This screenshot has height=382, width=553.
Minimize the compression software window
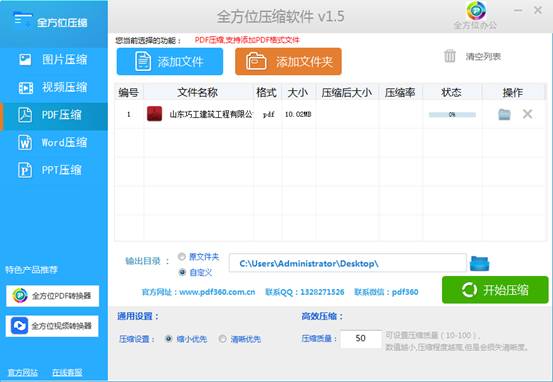(x=518, y=10)
